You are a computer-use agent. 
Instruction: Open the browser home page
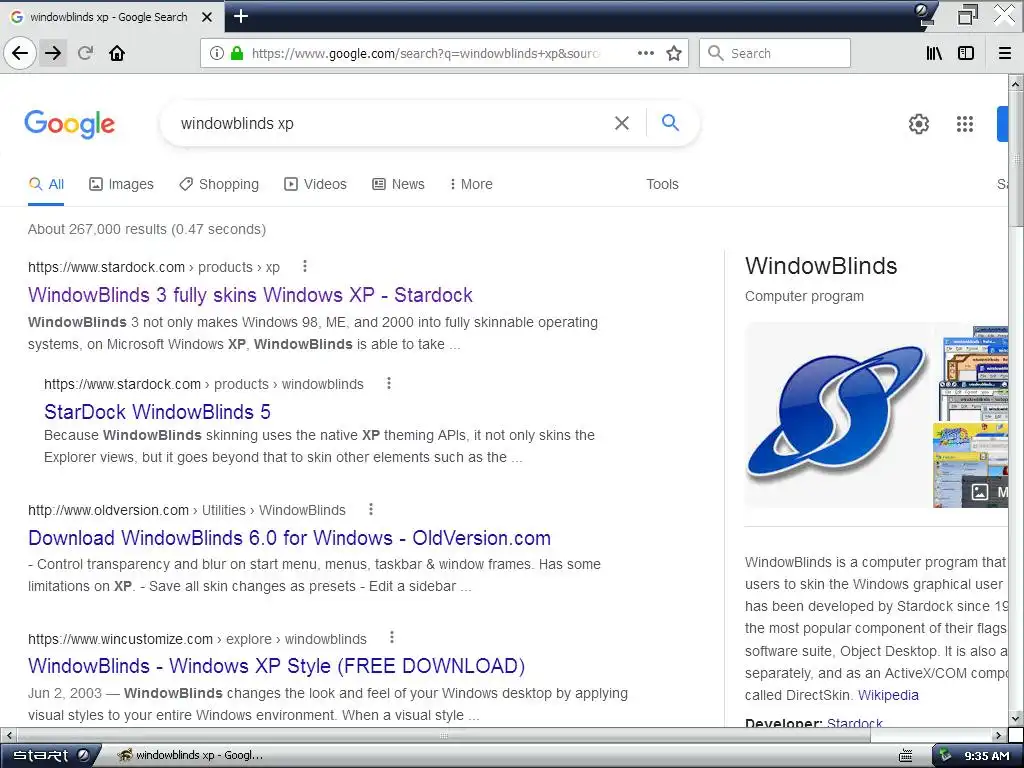coord(117,53)
